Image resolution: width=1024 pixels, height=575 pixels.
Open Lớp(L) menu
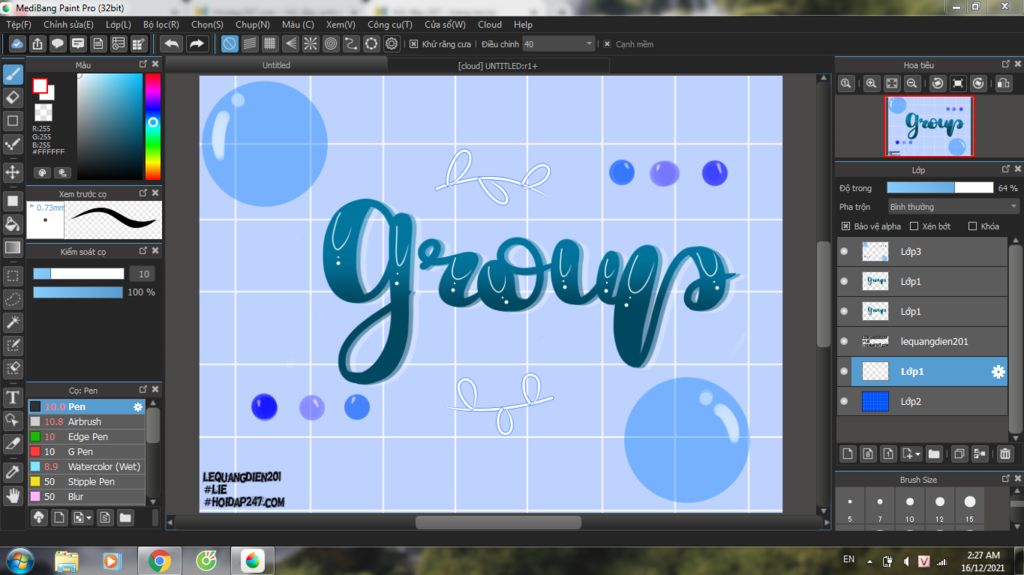click(118, 24)
